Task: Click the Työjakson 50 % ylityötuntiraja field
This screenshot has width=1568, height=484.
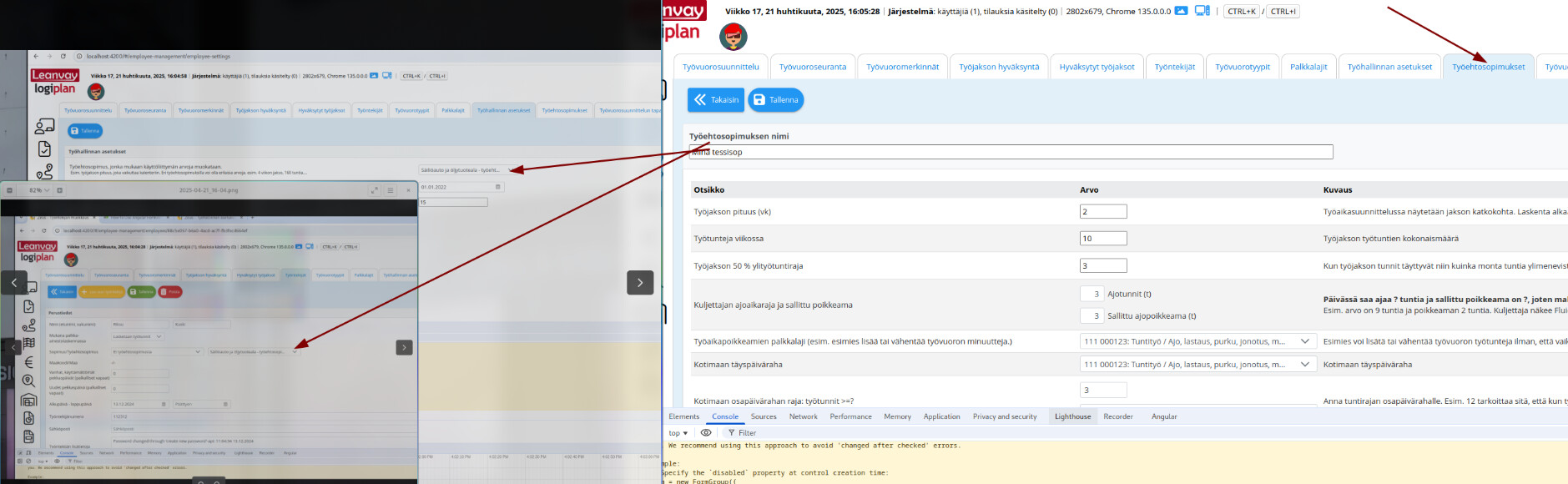Action: point(1103,265)
